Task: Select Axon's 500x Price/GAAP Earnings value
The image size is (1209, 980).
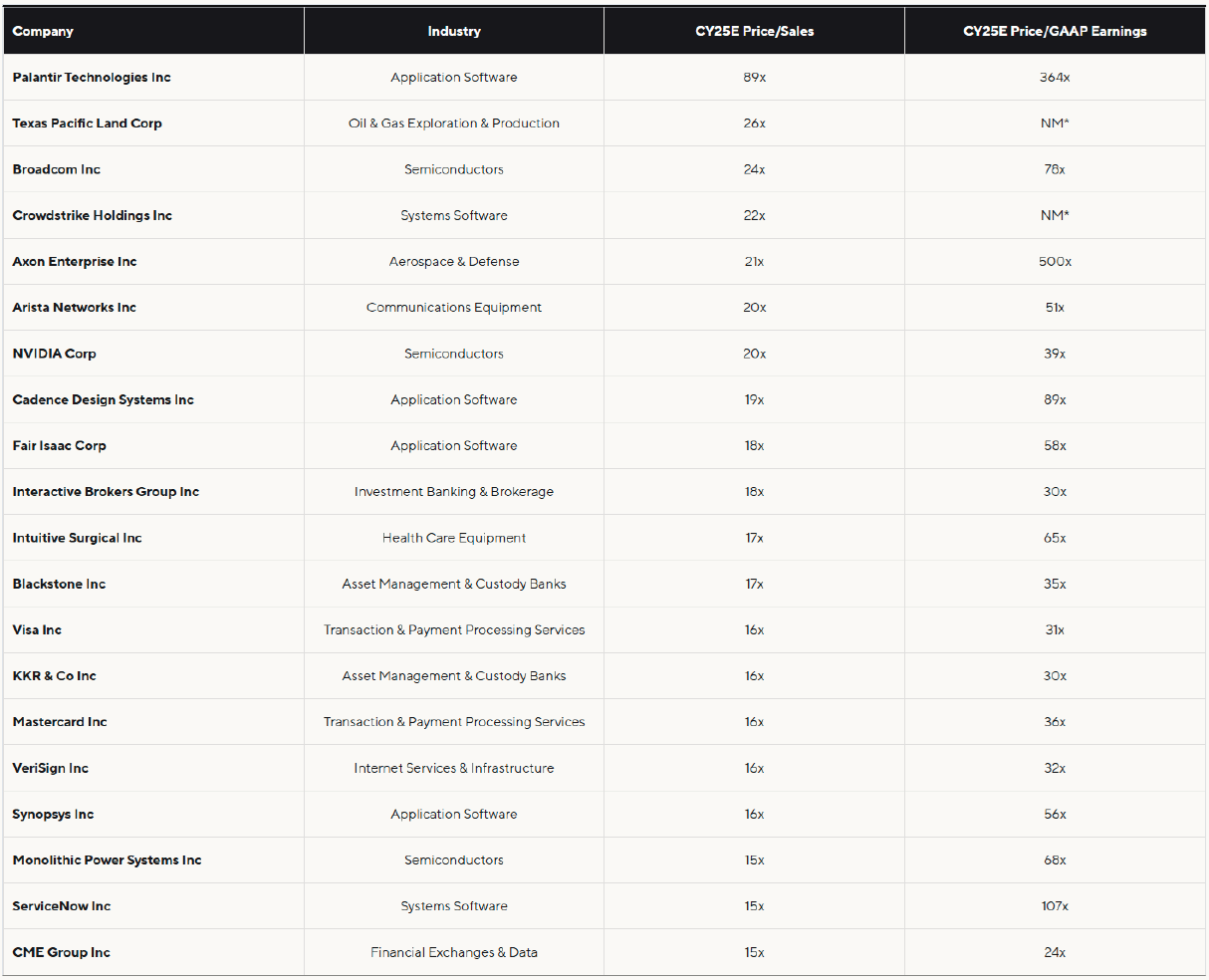Action: point(1055,262)
